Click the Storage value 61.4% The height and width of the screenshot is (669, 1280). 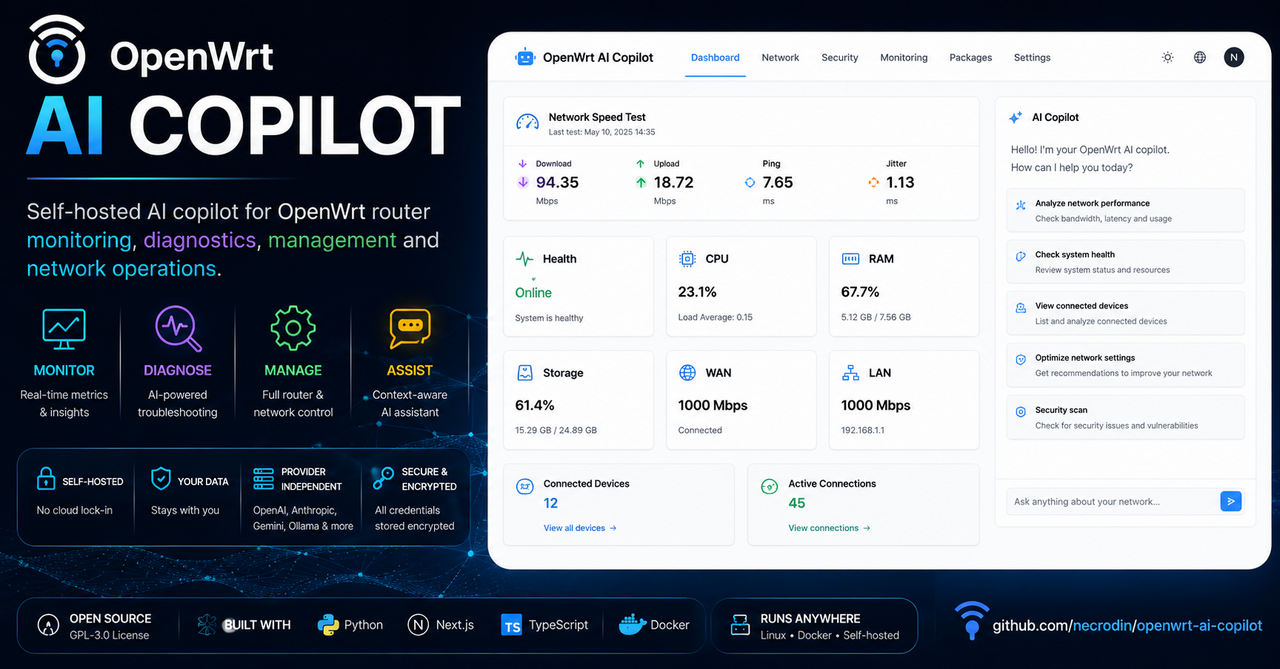click(x=535, y=405)
